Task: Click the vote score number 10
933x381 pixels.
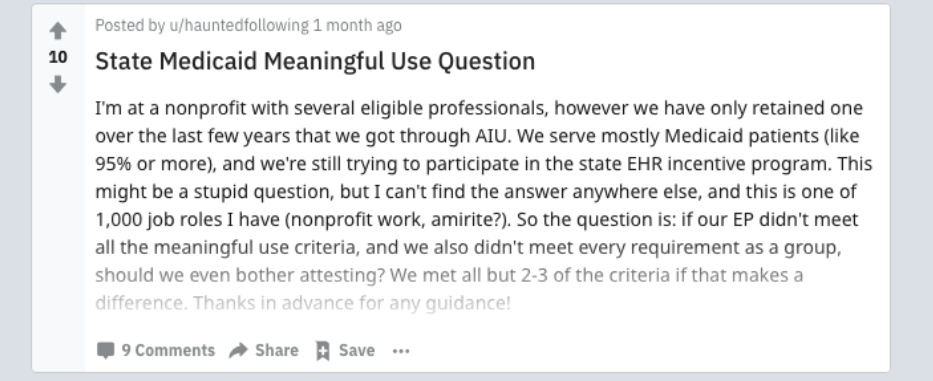Action: 58,57
